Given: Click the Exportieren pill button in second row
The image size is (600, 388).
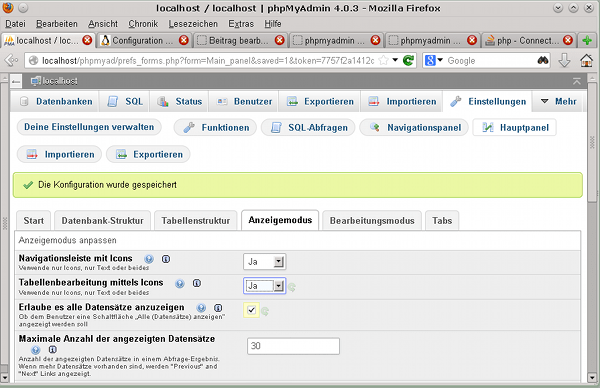Looking at the screenshot, I should (x=148, y=154).
